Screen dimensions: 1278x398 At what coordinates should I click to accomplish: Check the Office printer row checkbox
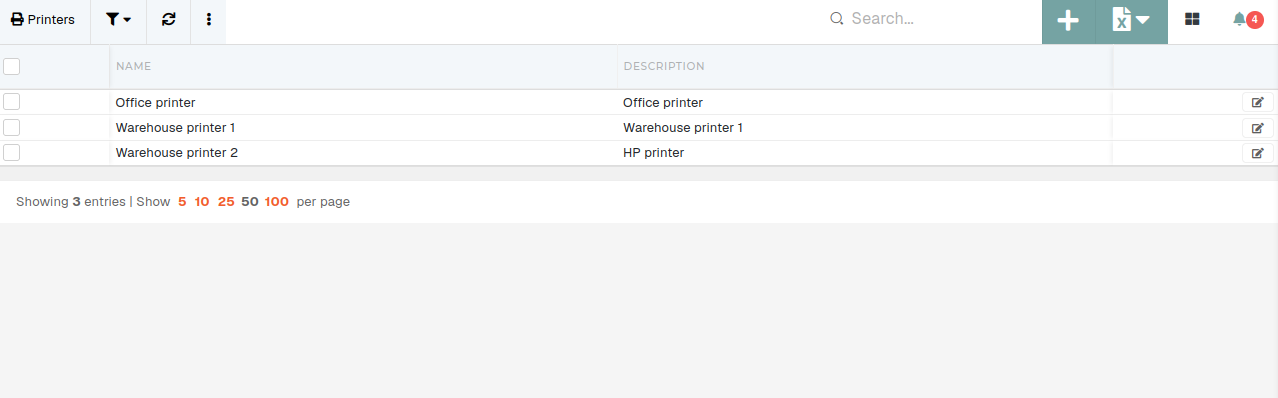click(x=12, y=102)
